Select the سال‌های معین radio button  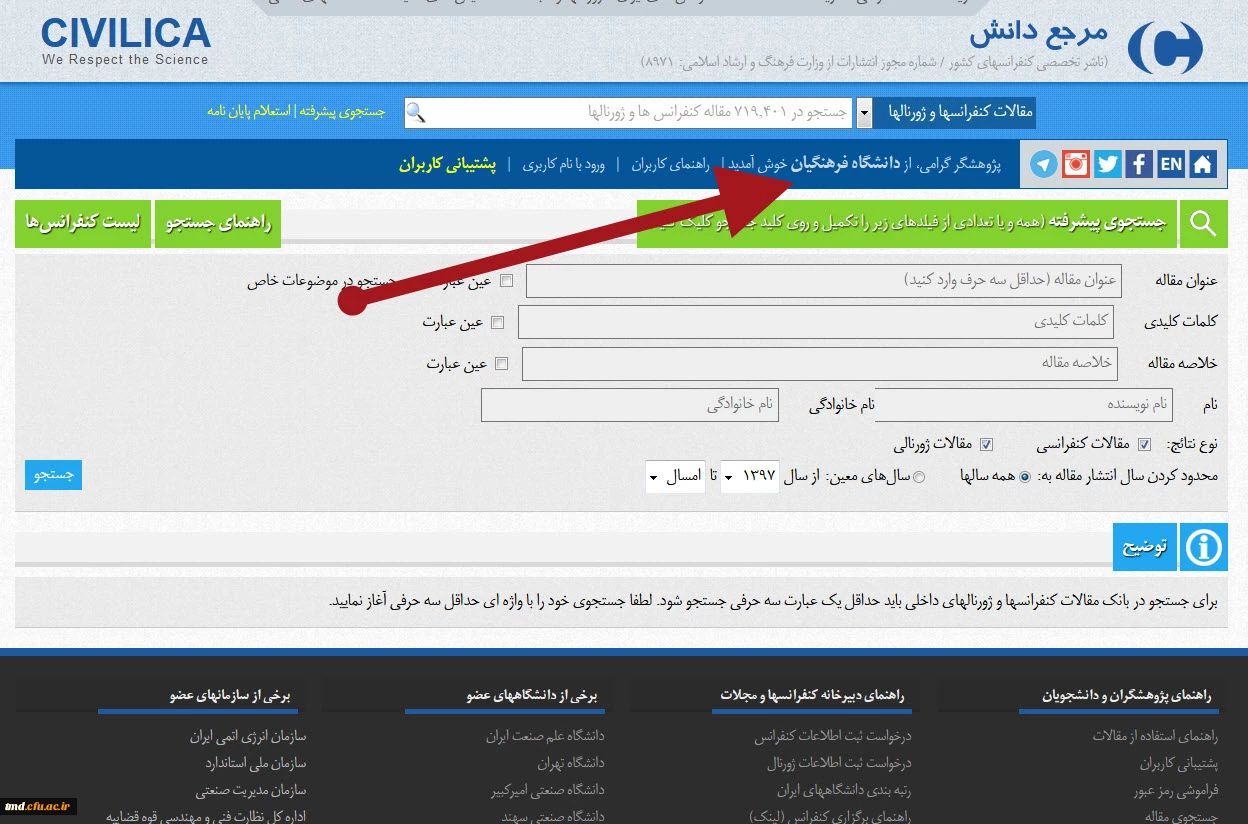pyautogui.click(x=919, y=477)
